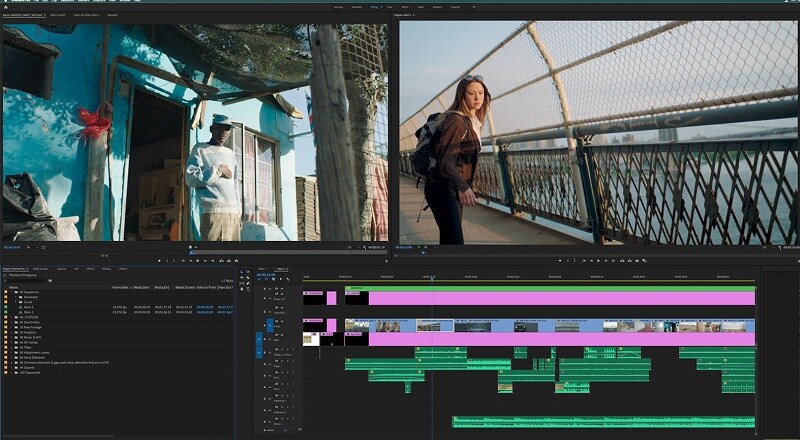
Task: Mute the Music 1 audio track
Action: pyautogui.click(x=282, y=419)
